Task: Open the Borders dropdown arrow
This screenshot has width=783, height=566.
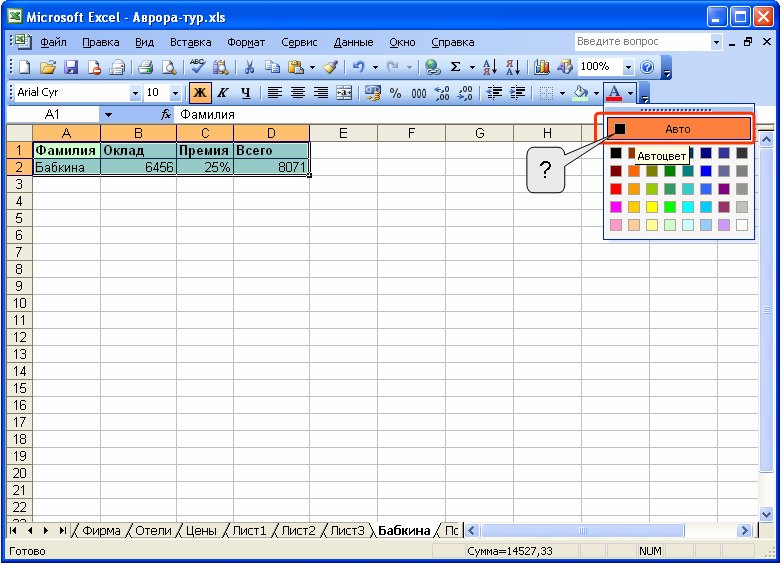Action: point(562,93)
